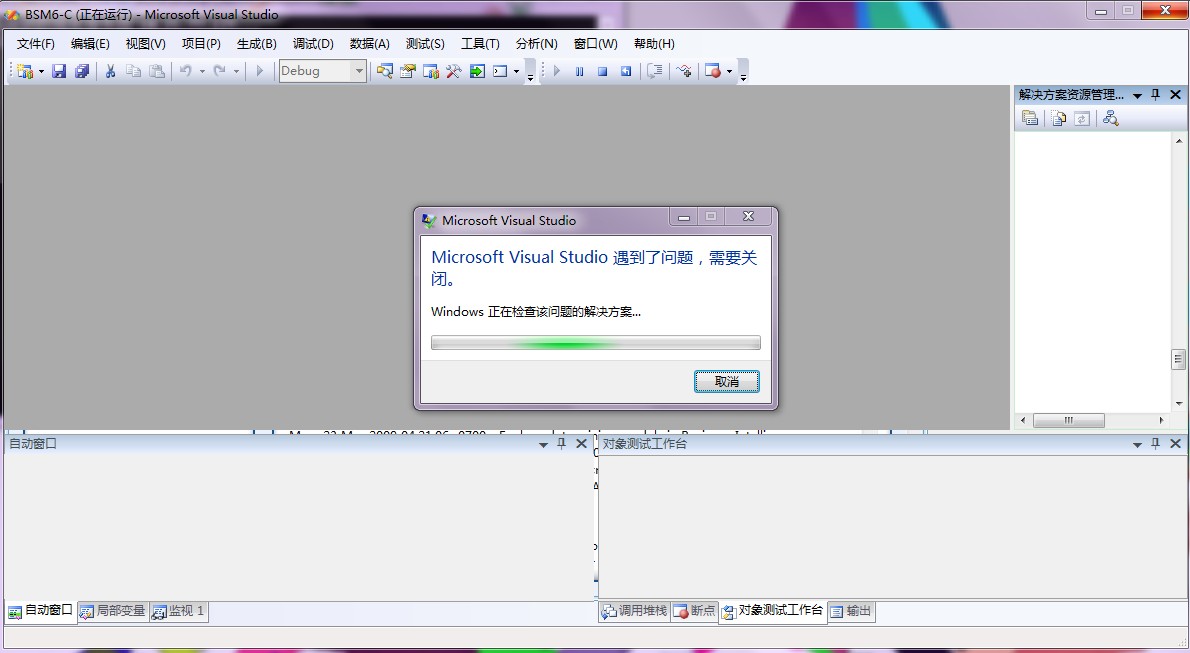
Task: Click the Restart debugging icon
Action: (x=626, y=71)
